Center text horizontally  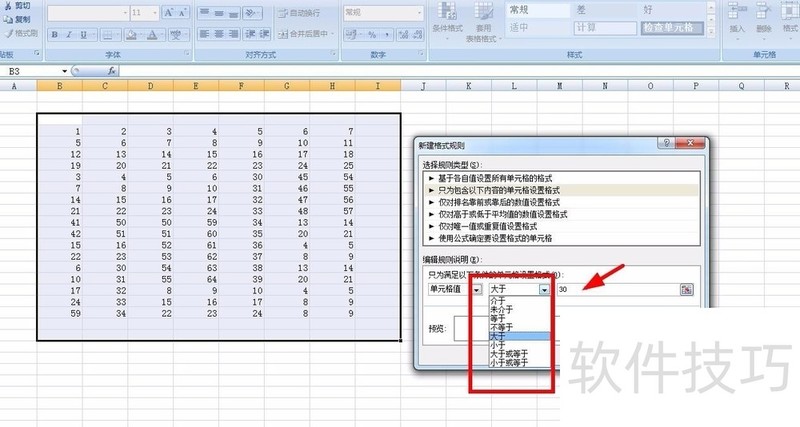click(219, 34)
